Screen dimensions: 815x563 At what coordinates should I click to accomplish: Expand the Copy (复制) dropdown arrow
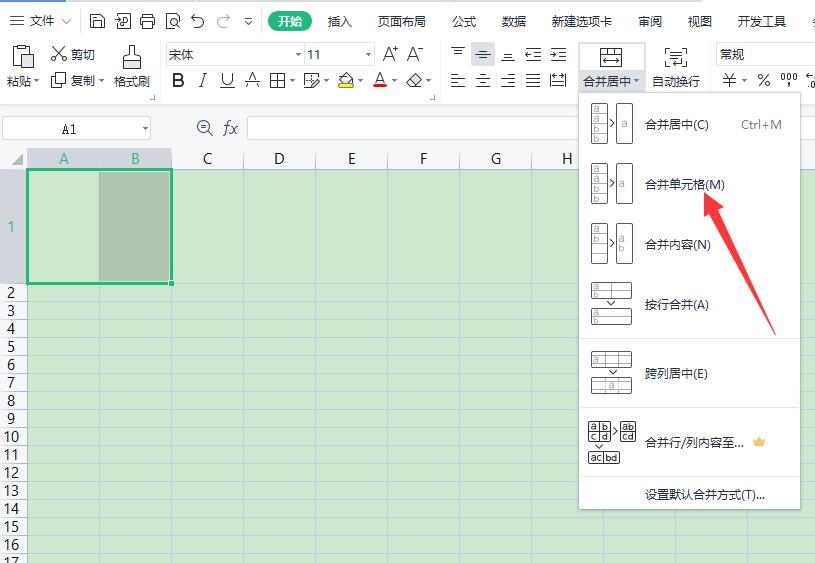click(101, 81)
